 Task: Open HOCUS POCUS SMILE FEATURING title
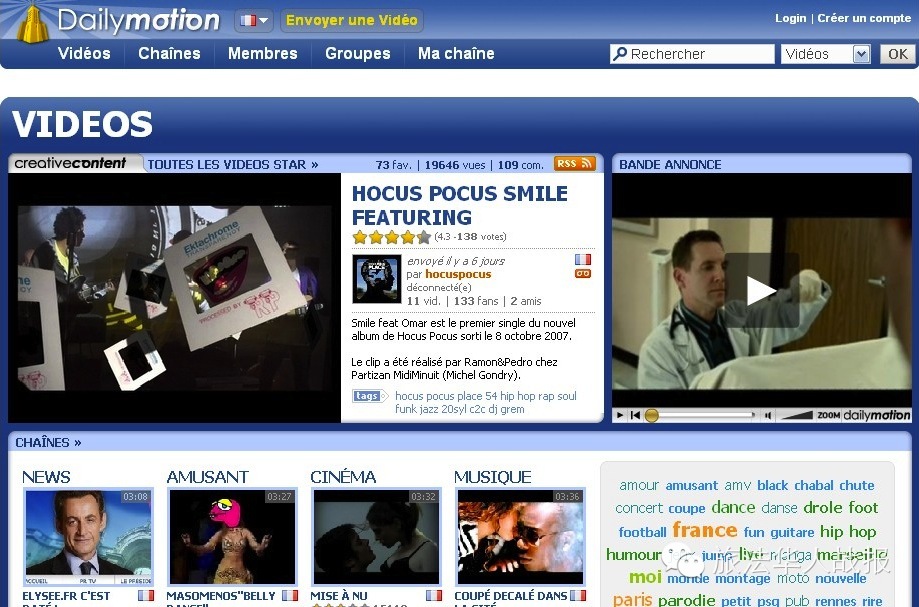[x=460, y=205]
